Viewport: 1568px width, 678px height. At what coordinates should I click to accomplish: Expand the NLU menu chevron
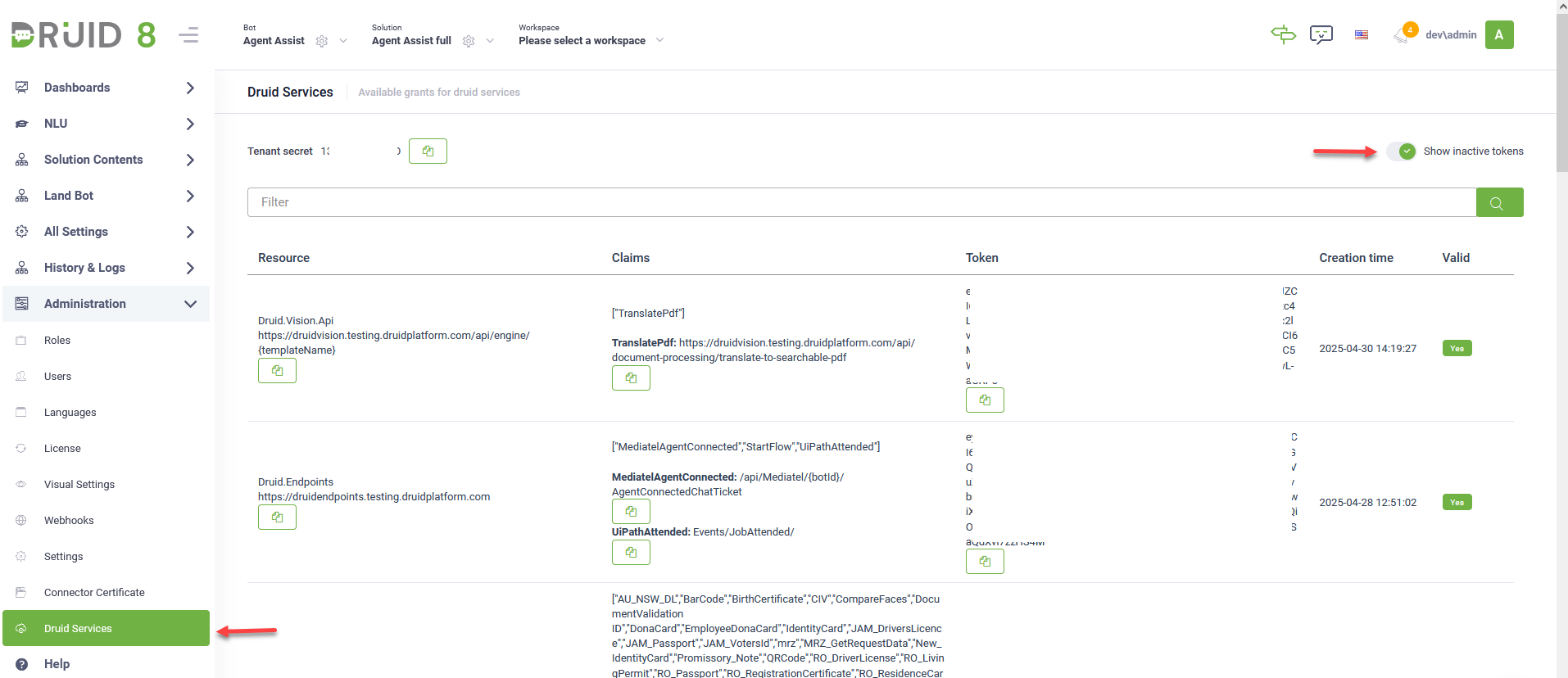point(190,124)
